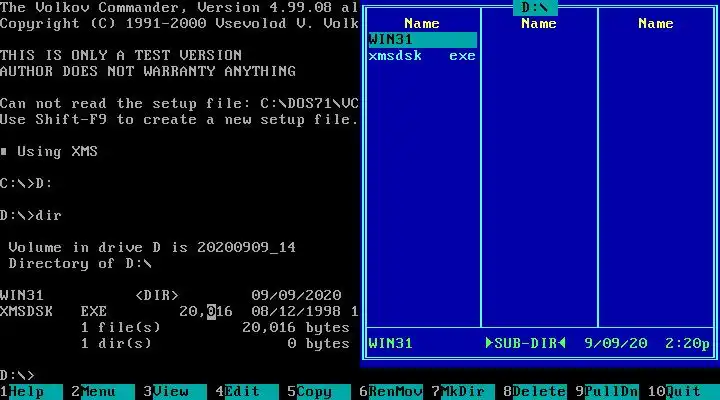This screenshot has width=720, height=400.
Task: Click 'THIS IS ONLY A TEST VERSION' text
Action: tap(121, 56)
